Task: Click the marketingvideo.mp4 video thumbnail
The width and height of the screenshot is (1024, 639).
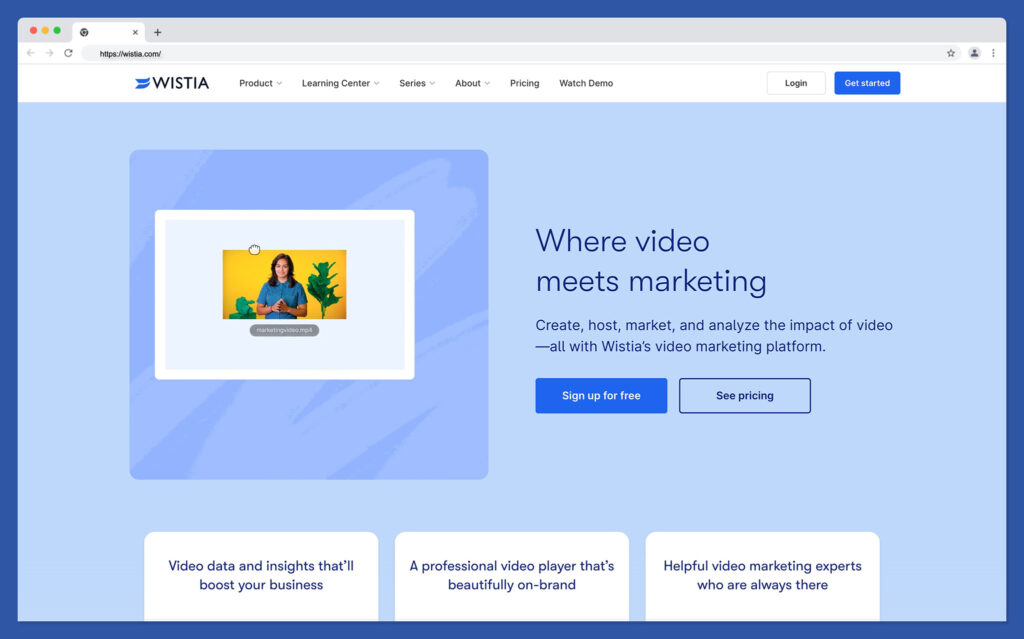Action: [x=284, y=285]
